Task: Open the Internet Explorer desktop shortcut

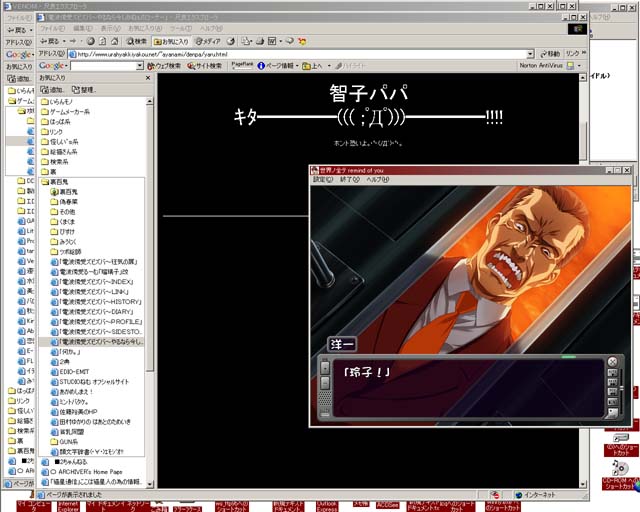Action: pyautogui.click(x=68, y=506)
